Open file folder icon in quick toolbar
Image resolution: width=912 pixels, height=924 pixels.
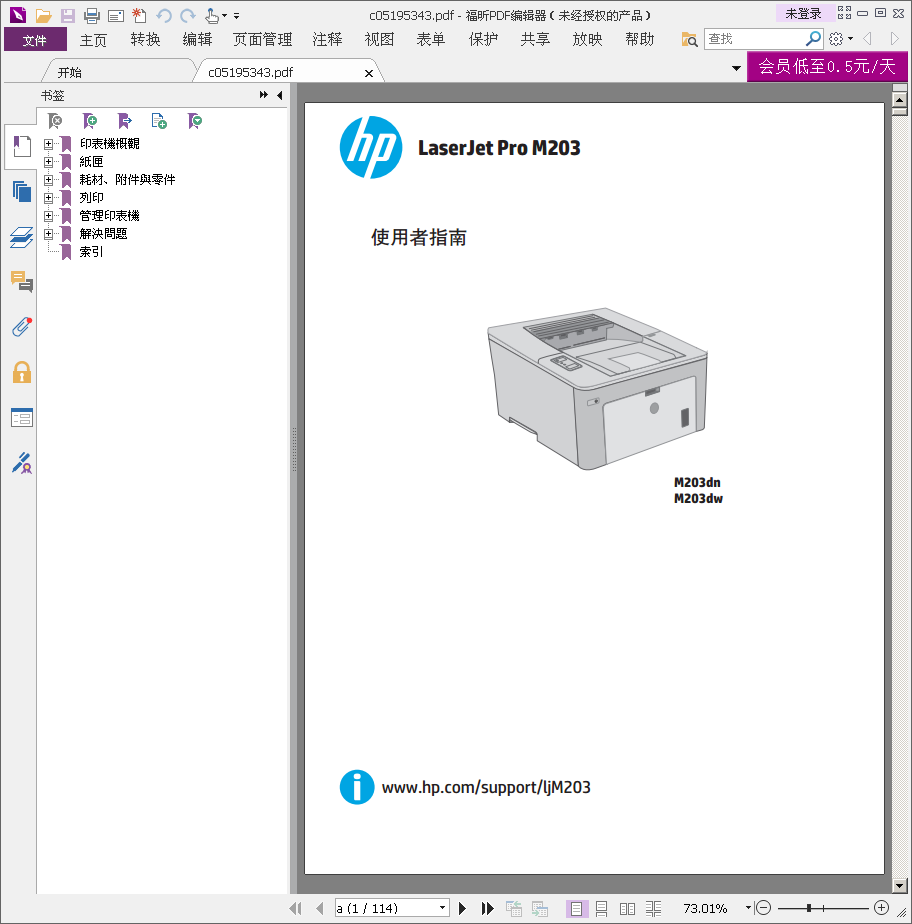click(43, 16)
